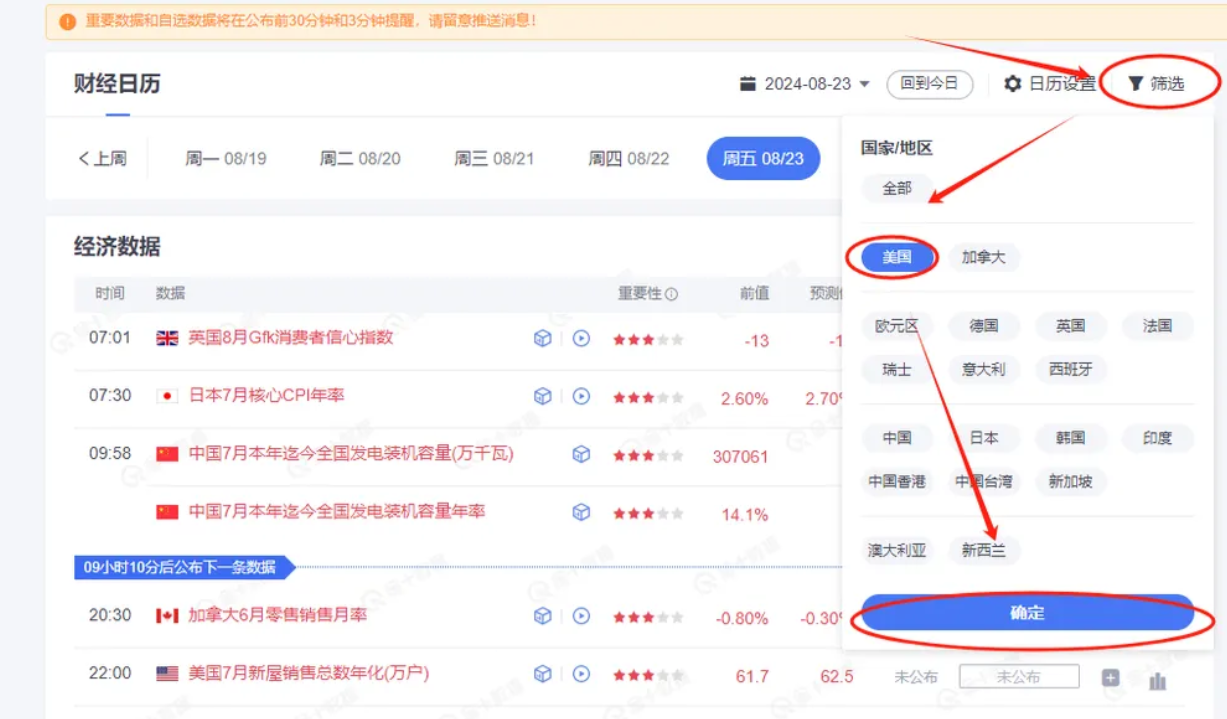Switch to the 周五 08/23 tab
The image size is (1227, 719).
click(762, 158)
